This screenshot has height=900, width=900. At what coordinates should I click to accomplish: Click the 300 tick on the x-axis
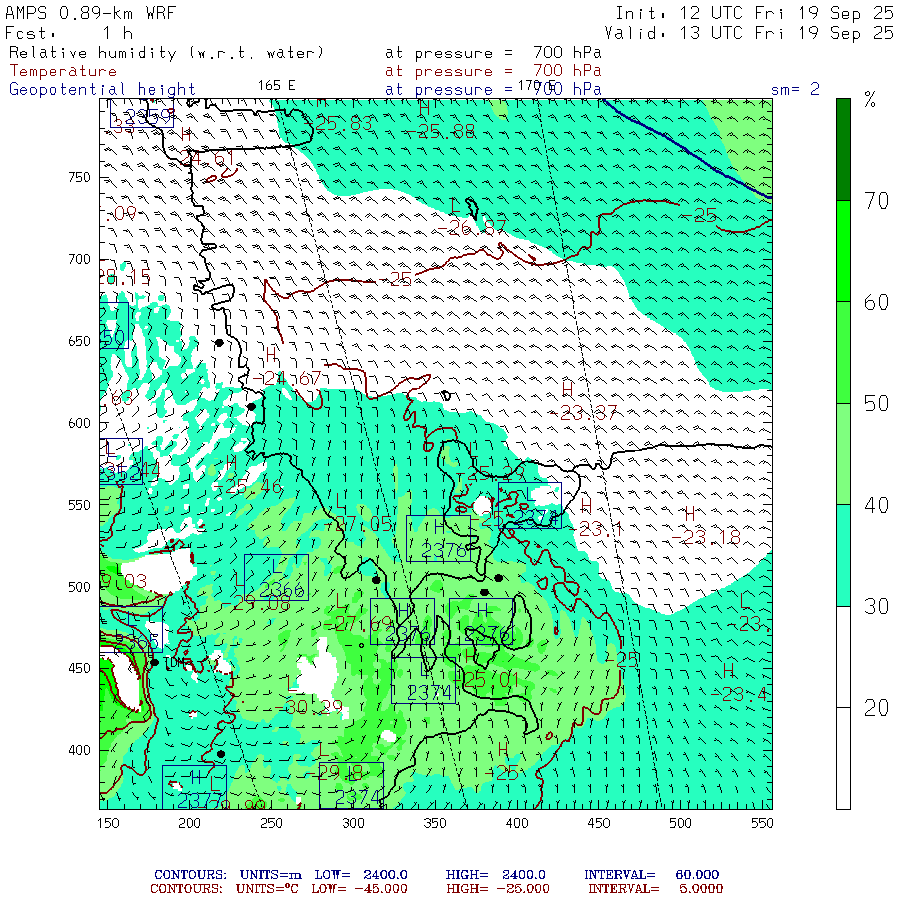(352, 822)
